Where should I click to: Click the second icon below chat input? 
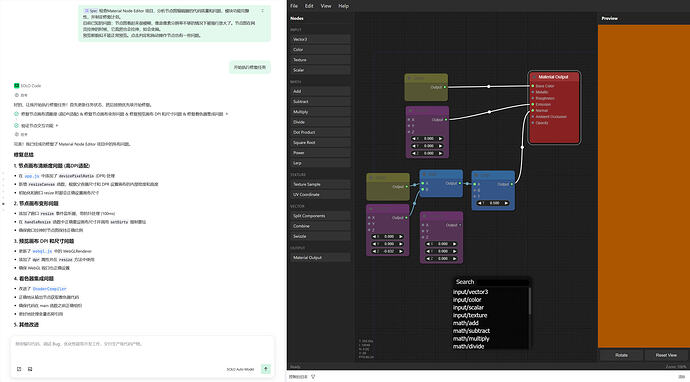click(30, 369)
